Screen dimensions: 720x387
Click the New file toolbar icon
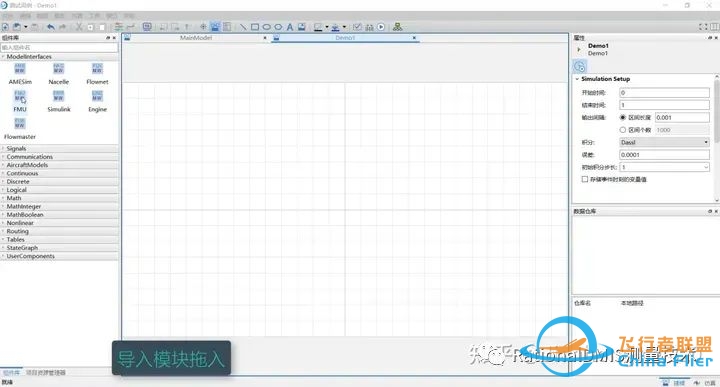(5, 27)
